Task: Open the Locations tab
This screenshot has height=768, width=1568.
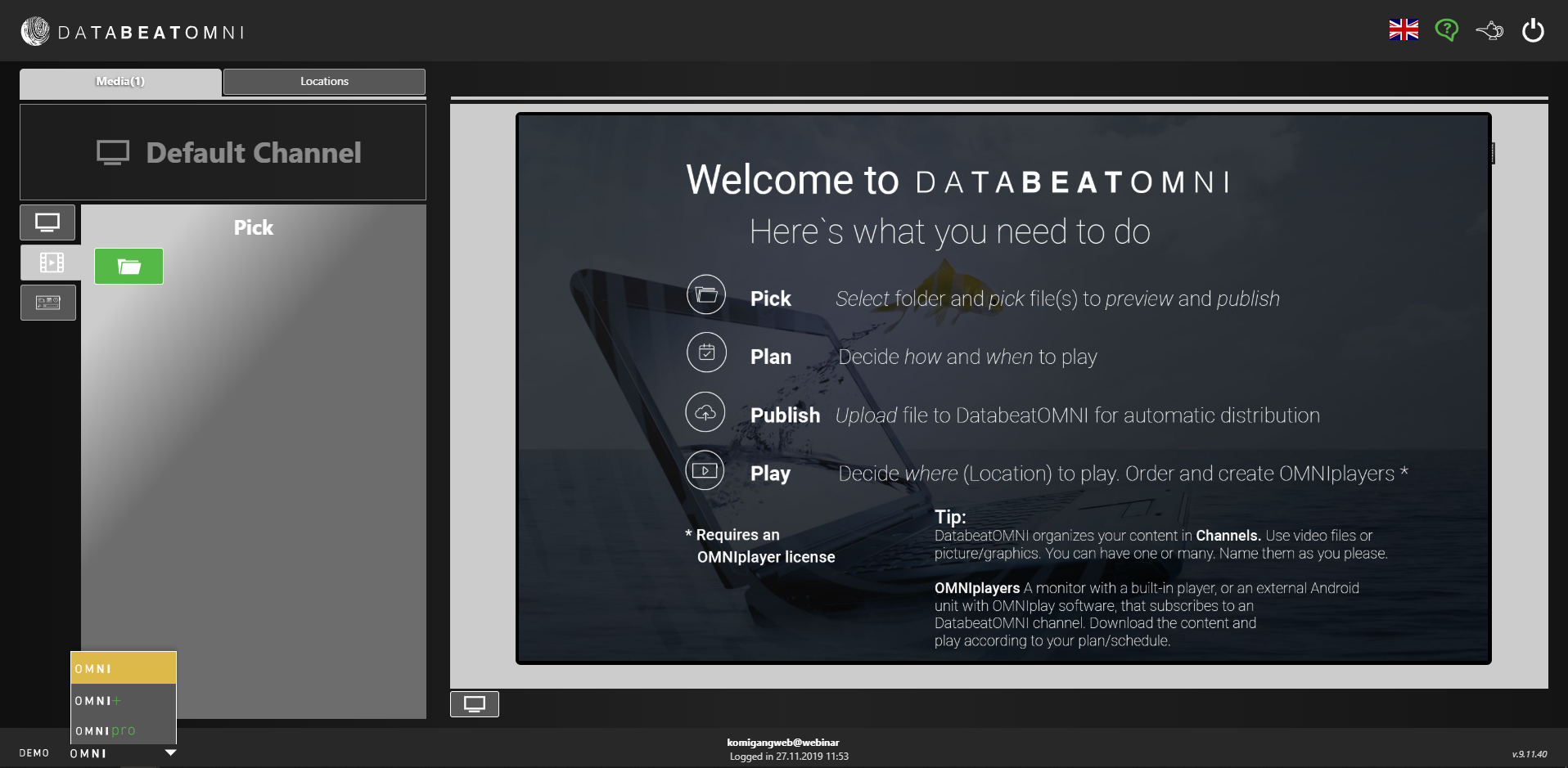Action: (x=324, y=81)
